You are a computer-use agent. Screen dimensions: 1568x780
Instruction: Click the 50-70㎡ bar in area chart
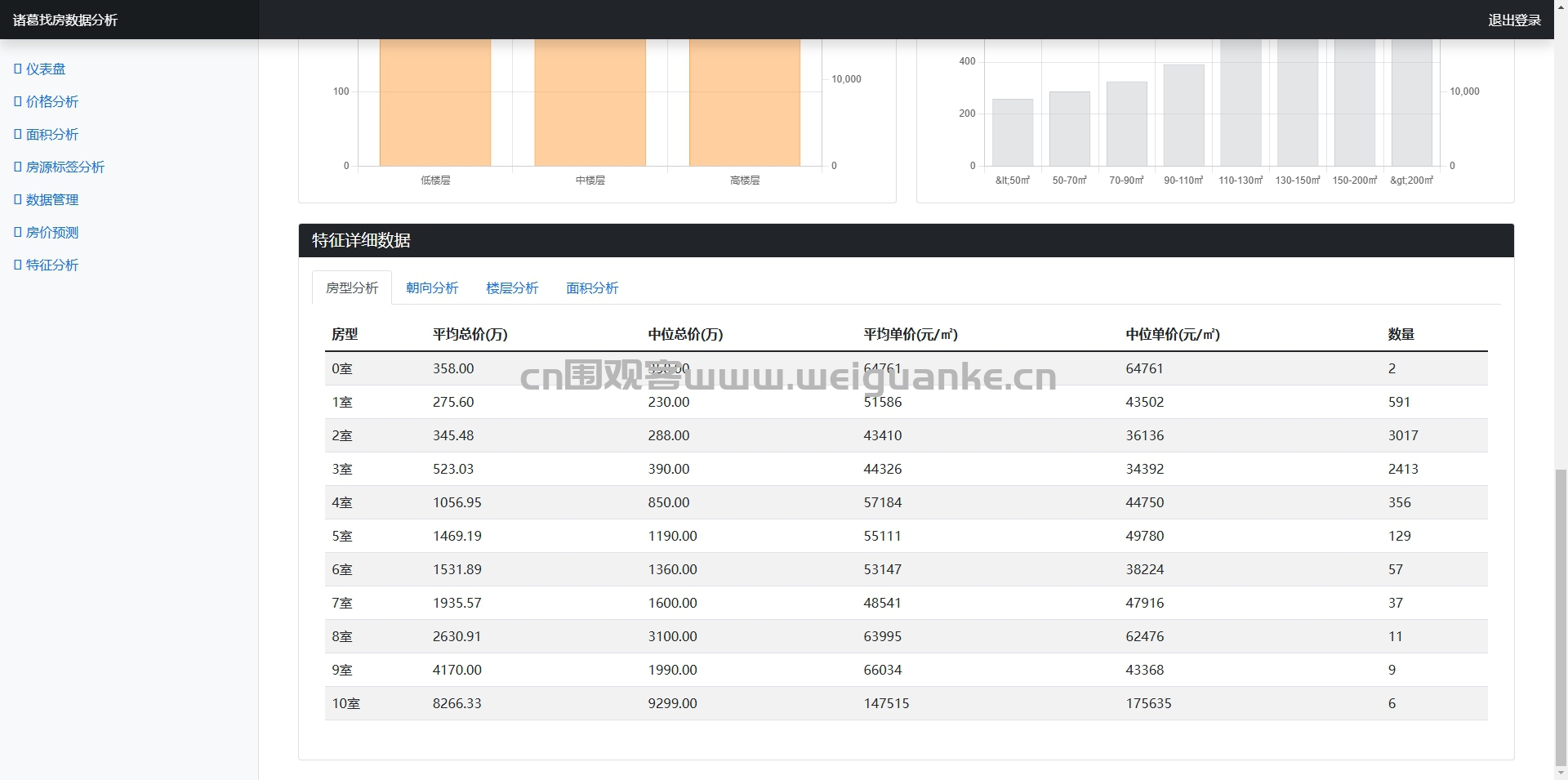coord(1070,129)
